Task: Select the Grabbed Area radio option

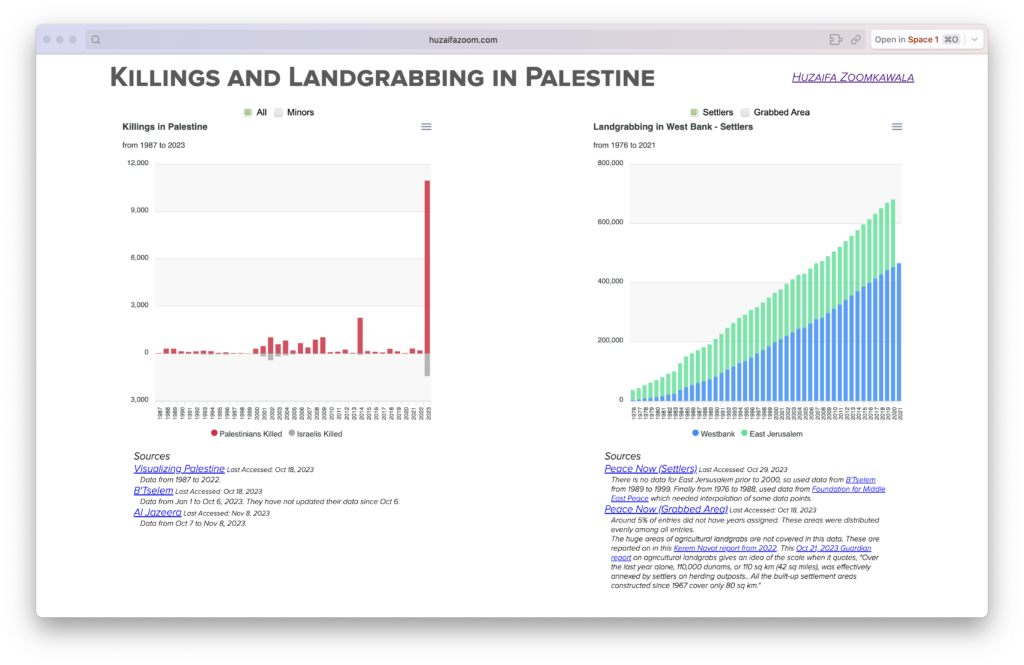Action: point(744,112)
